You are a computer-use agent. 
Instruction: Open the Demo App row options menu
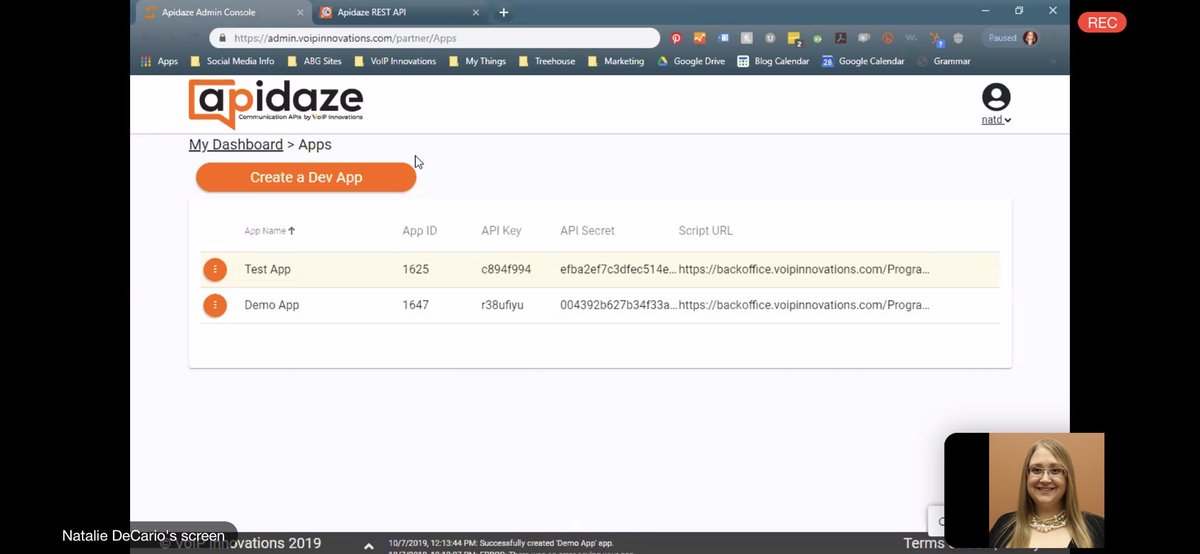215,305
